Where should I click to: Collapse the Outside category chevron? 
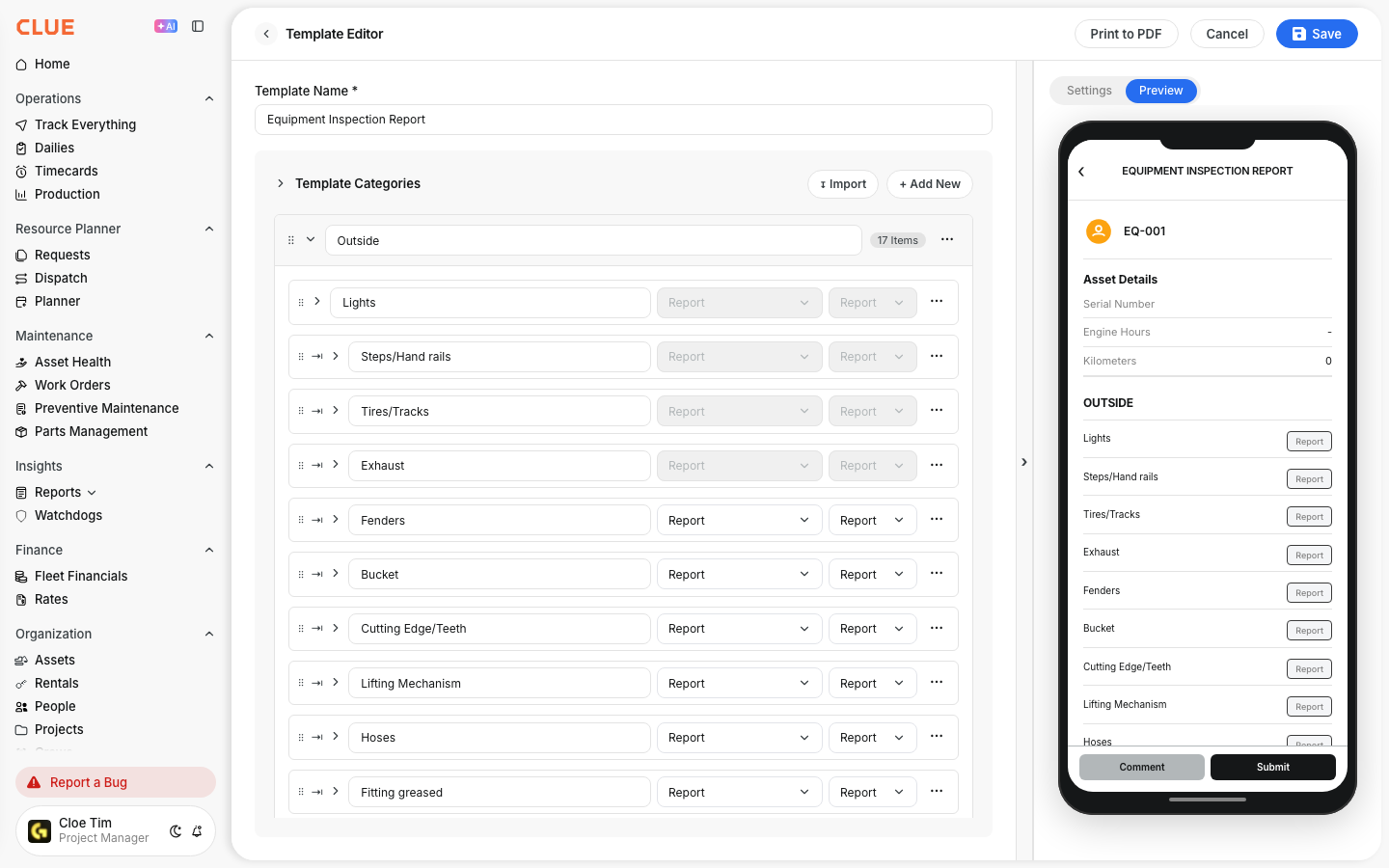pos(311,239)
